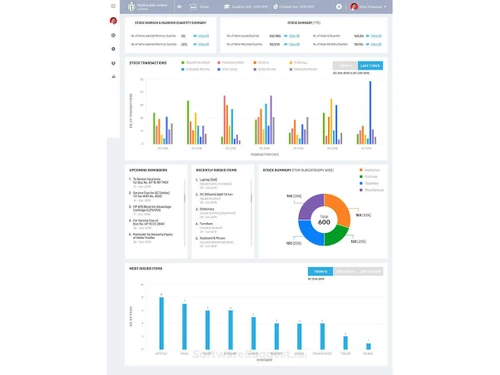Select Stationary in Recently Issued Items
Screen dimensions: 500x375
(207, 209)
